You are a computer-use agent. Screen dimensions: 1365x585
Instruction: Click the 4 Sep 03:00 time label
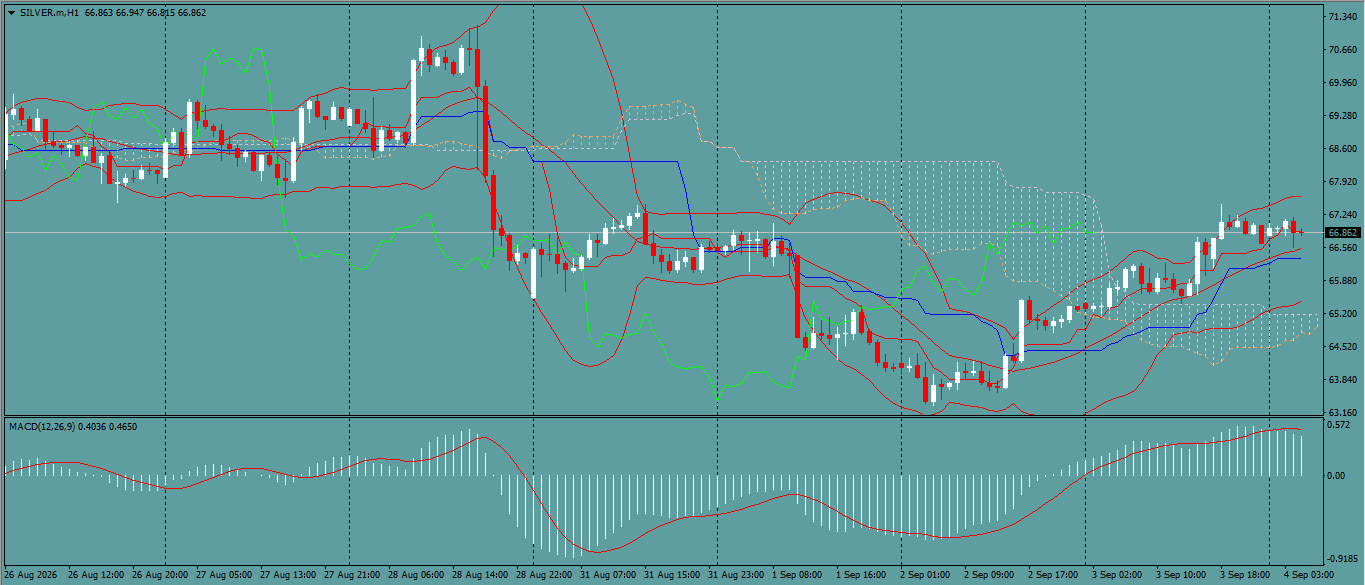[1309, 576]
